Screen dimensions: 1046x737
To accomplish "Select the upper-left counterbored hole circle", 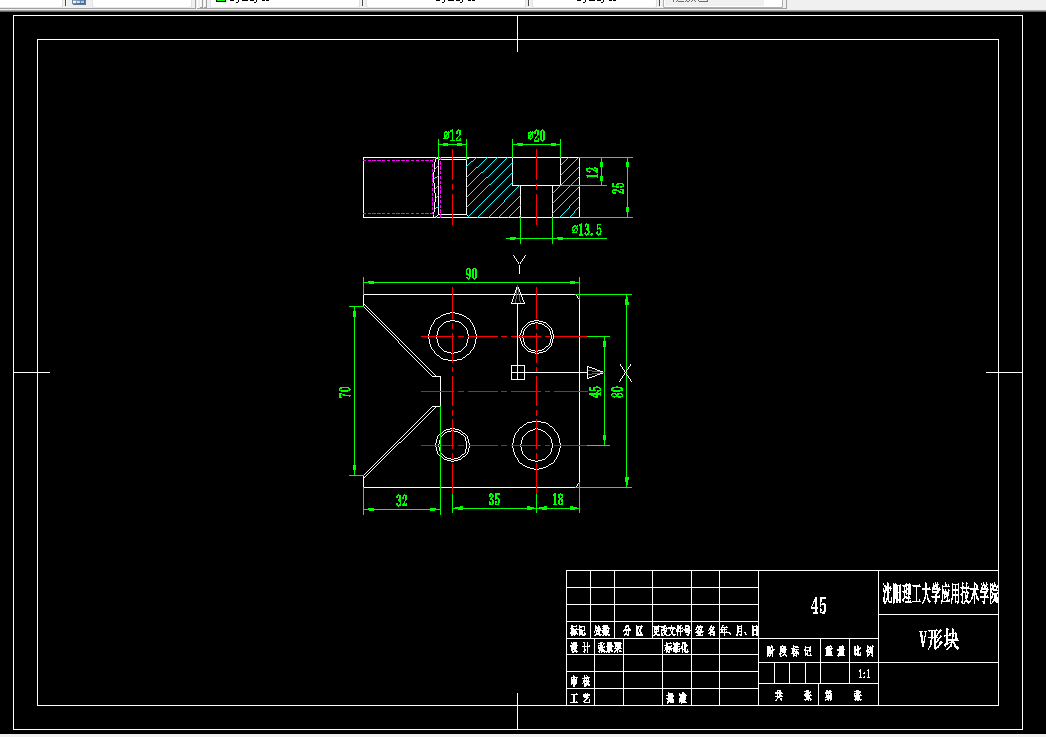I will click(x=452, y=336).
